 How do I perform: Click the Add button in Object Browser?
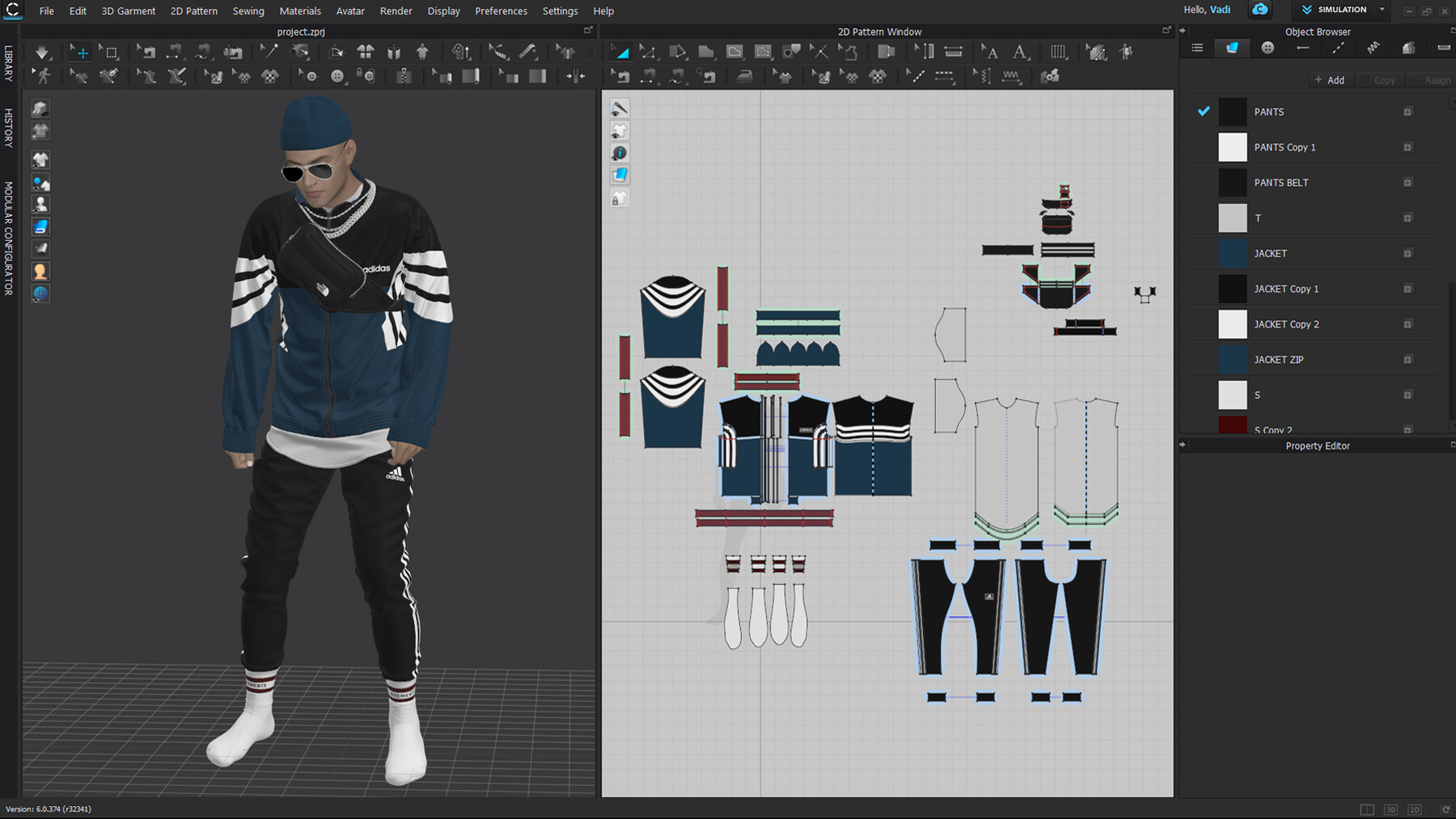coord(1331,79)
